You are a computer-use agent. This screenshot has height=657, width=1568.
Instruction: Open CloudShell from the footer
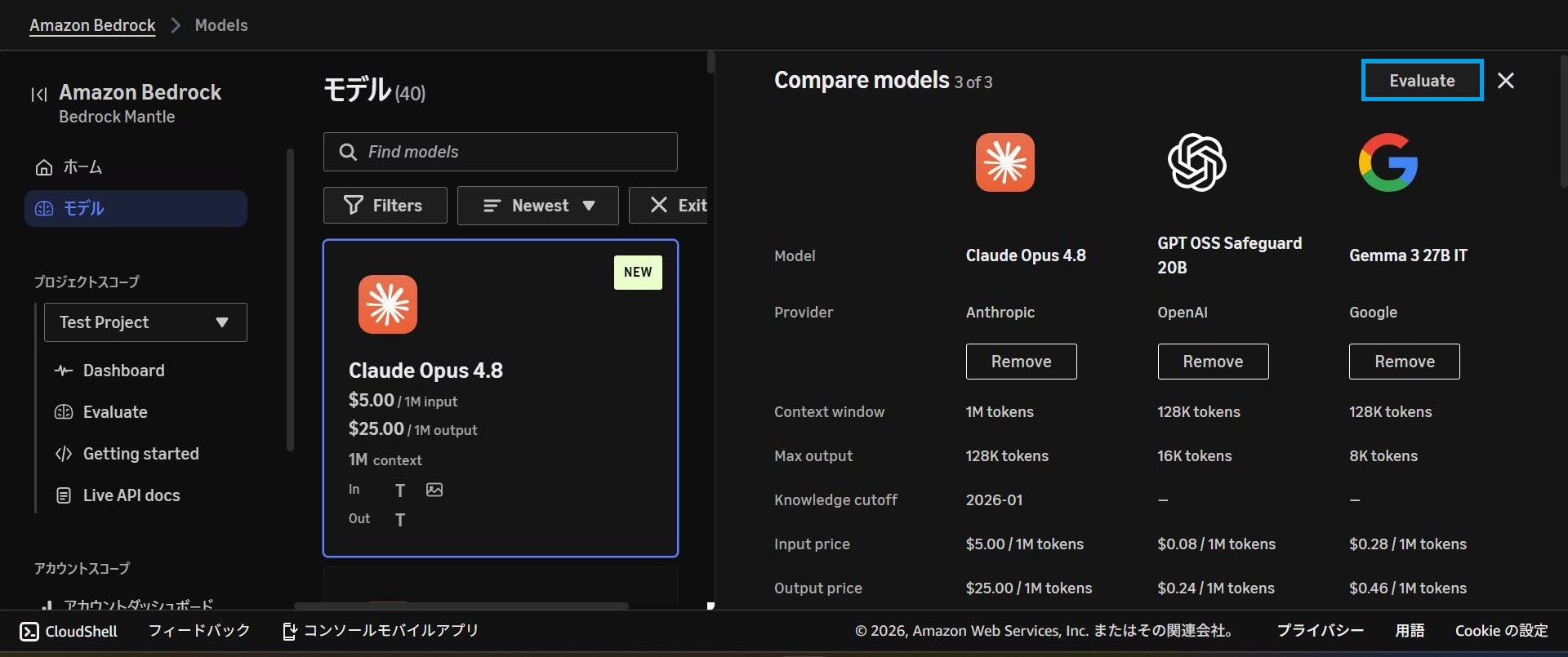coord(69,631)
